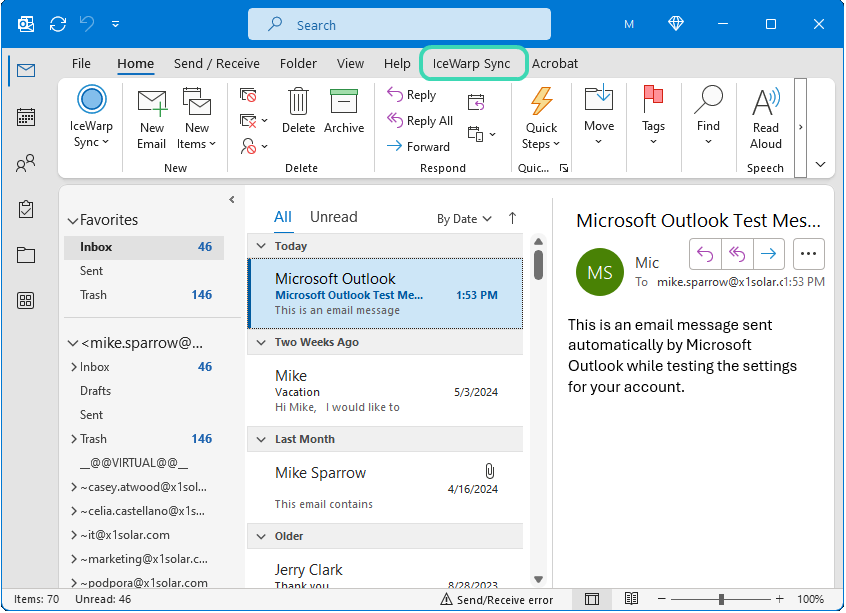
Task: Open the New Items dropdown
Action: click(x=196, y=120)
